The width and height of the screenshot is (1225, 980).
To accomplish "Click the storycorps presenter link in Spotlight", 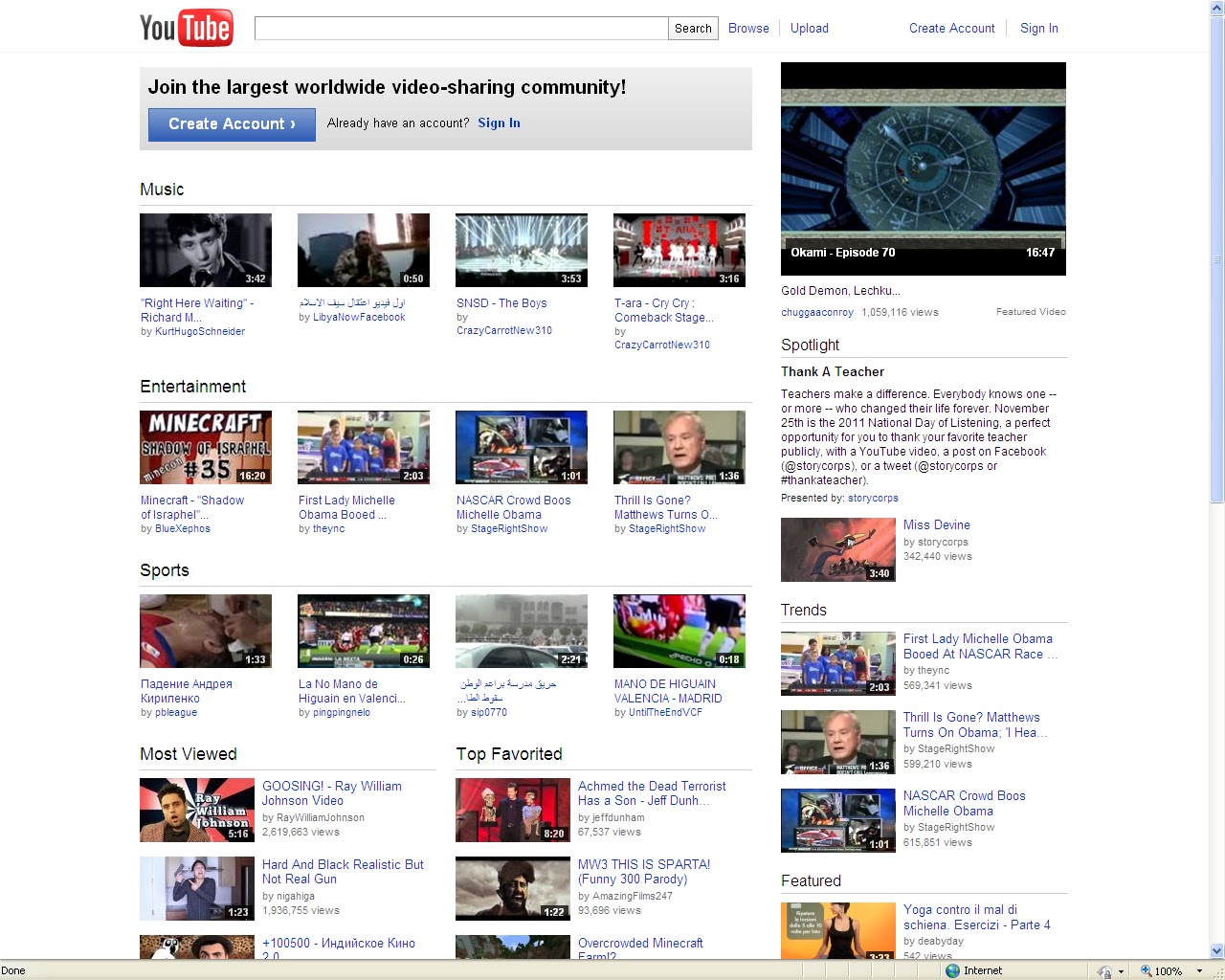I will pos(873,497).
